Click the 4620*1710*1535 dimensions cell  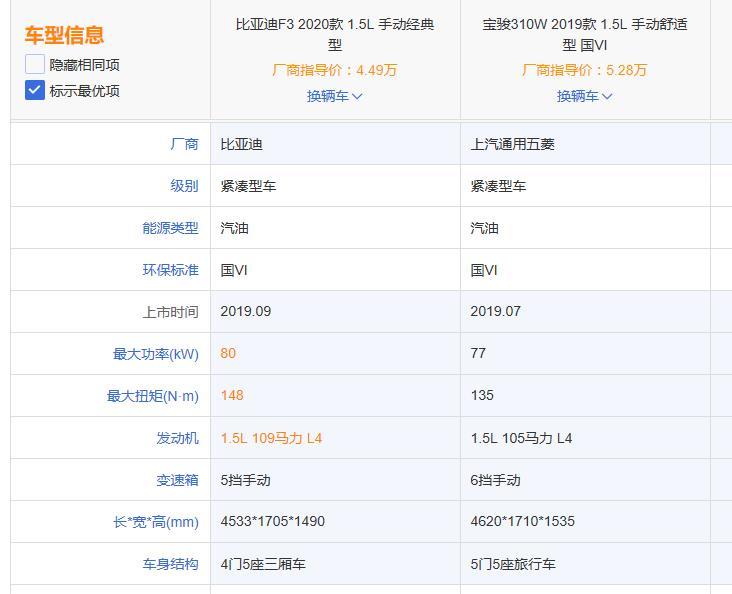[x=585, y=522]
